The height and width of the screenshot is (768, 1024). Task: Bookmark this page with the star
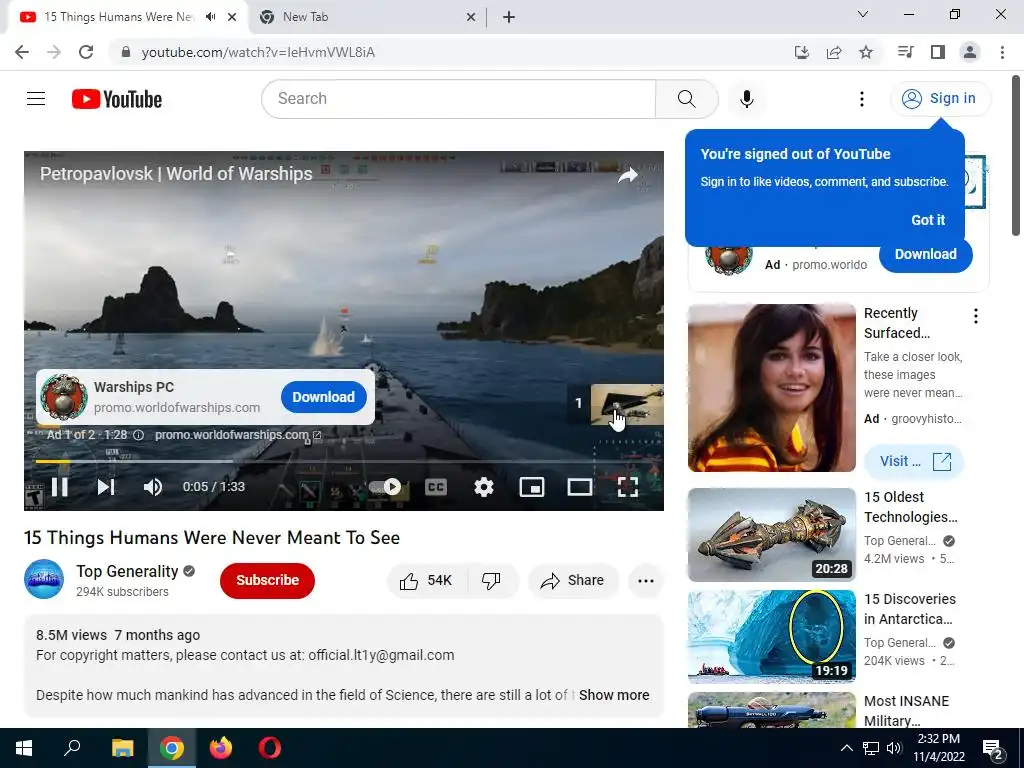coord(866,52)
